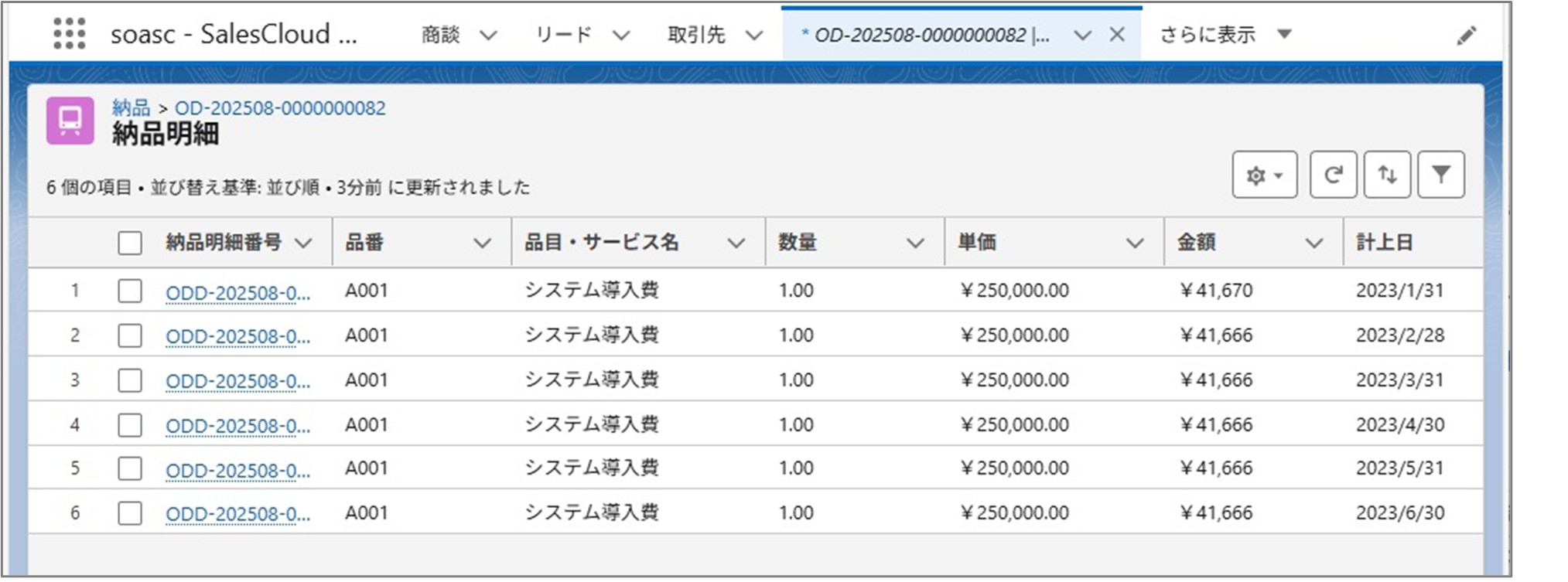Screen dimensions: 1568x582
Task: Open row 1 ODD-202508-0... link
Action: pyautogui.click(x=238, y=293)
